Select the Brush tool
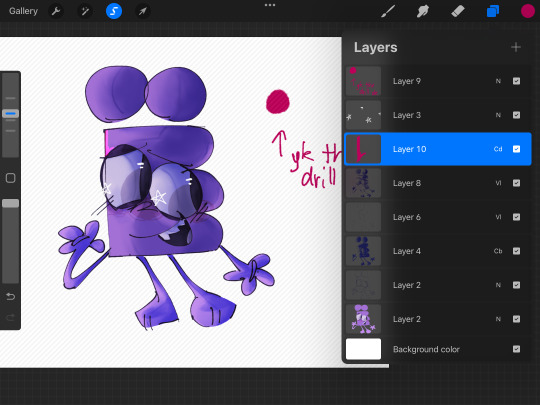Screen dimensions: 540x405 point(388,11)
